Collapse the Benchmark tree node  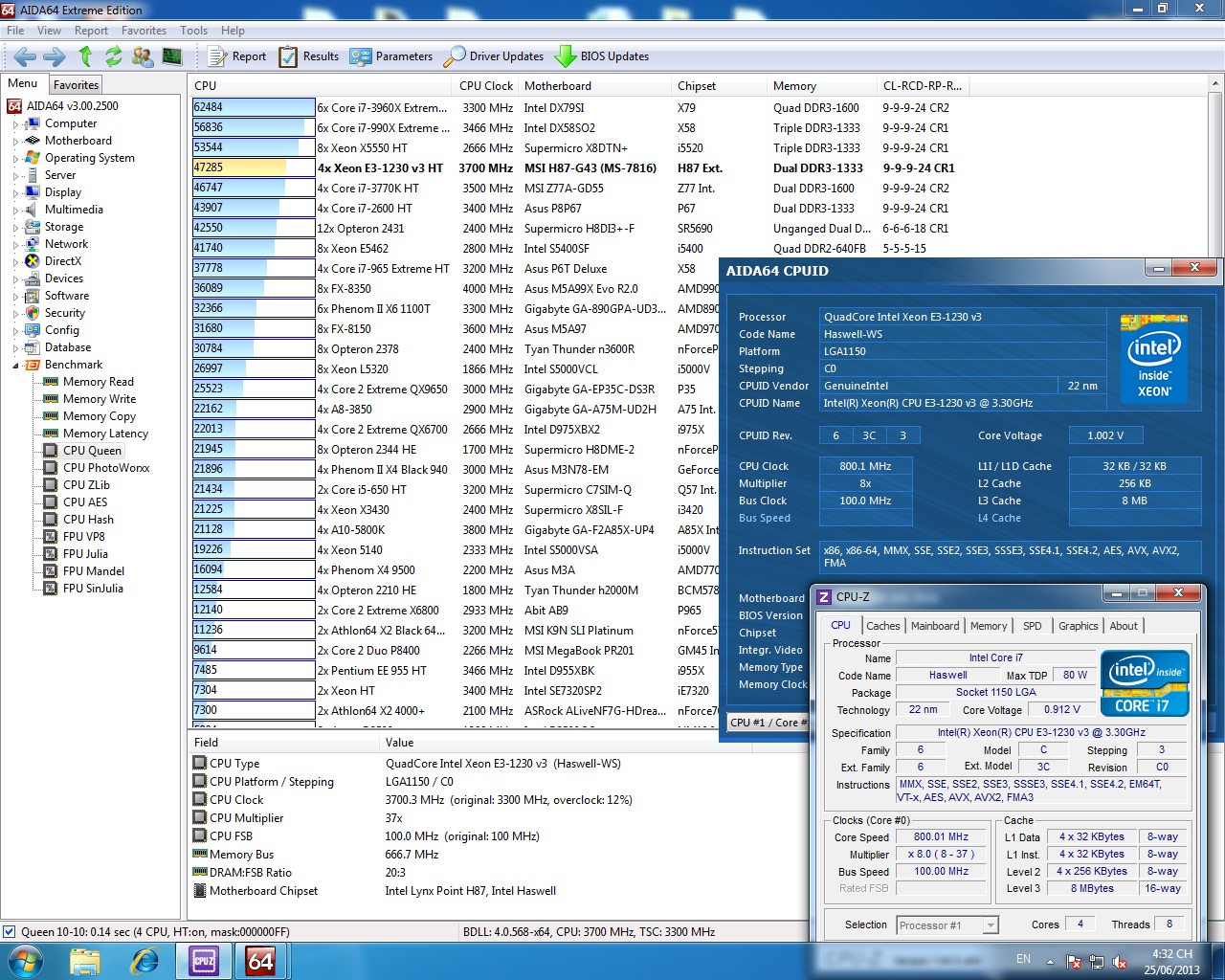click(x=15, y=366)
